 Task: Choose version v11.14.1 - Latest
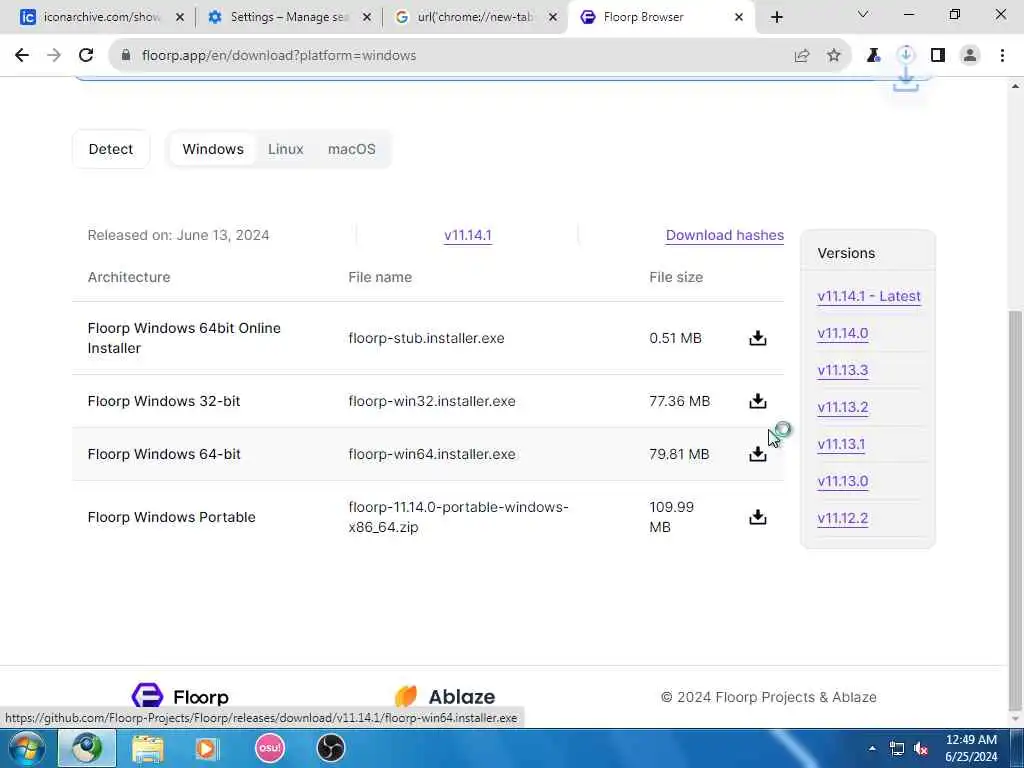pyautogui.click(x=869, y=296)
